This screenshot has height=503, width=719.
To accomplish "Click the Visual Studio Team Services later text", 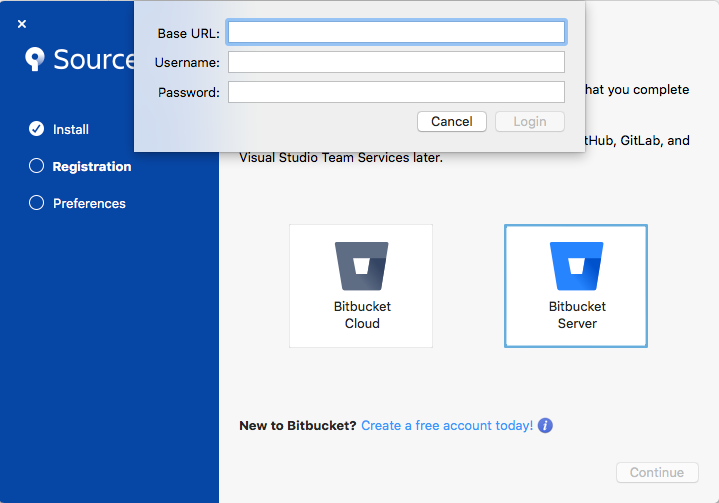I will click(x=341, y=158).
